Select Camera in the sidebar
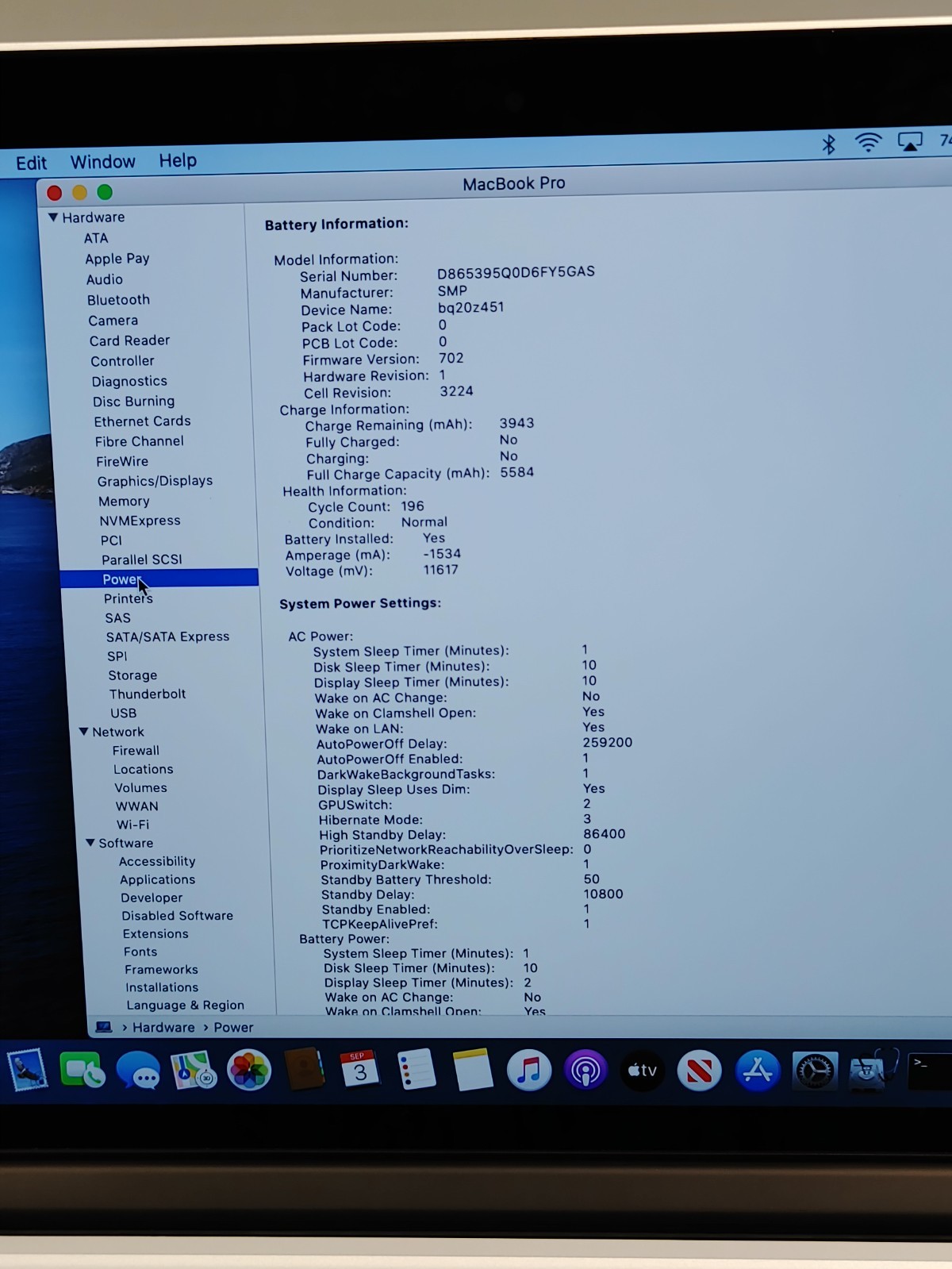Viewport: 952px width, 1269px height. (x=113, y=321)
